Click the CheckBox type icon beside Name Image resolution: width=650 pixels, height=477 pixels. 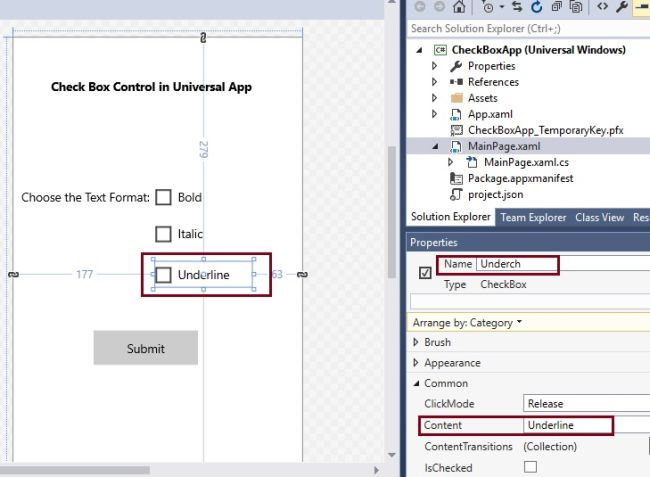[x=425, y=273]
